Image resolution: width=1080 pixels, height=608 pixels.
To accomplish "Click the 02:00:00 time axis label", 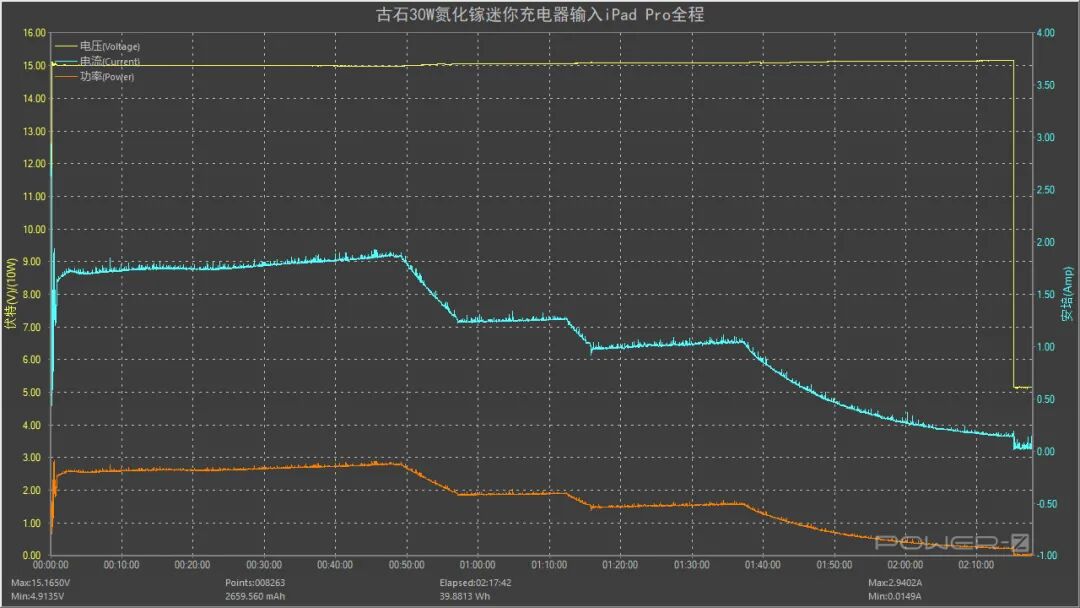I will pos(905,565).
